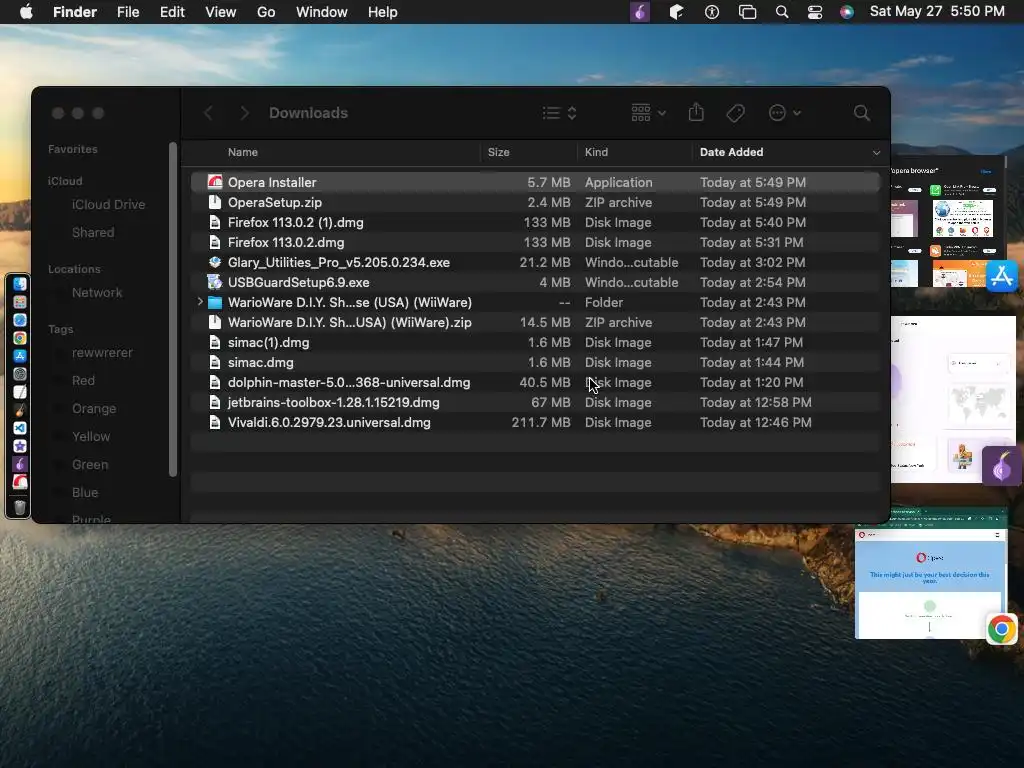Image resolution: width=1024 pixels, height=768 pixels.
Task: Select the OperaSetup.zip file icon
Action: [x=215, y=202]
